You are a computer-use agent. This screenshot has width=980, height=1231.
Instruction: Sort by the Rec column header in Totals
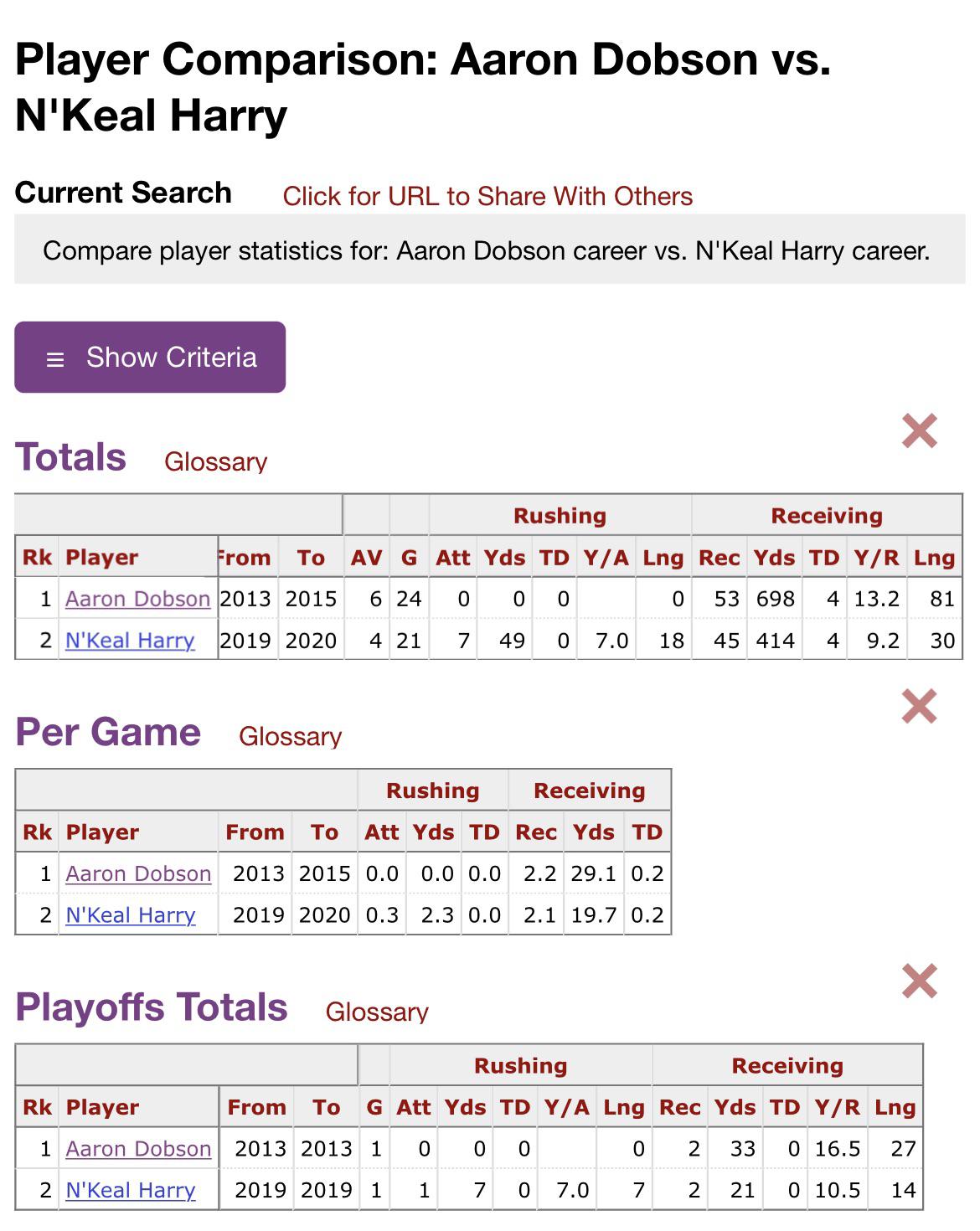[x=719, y=557]
